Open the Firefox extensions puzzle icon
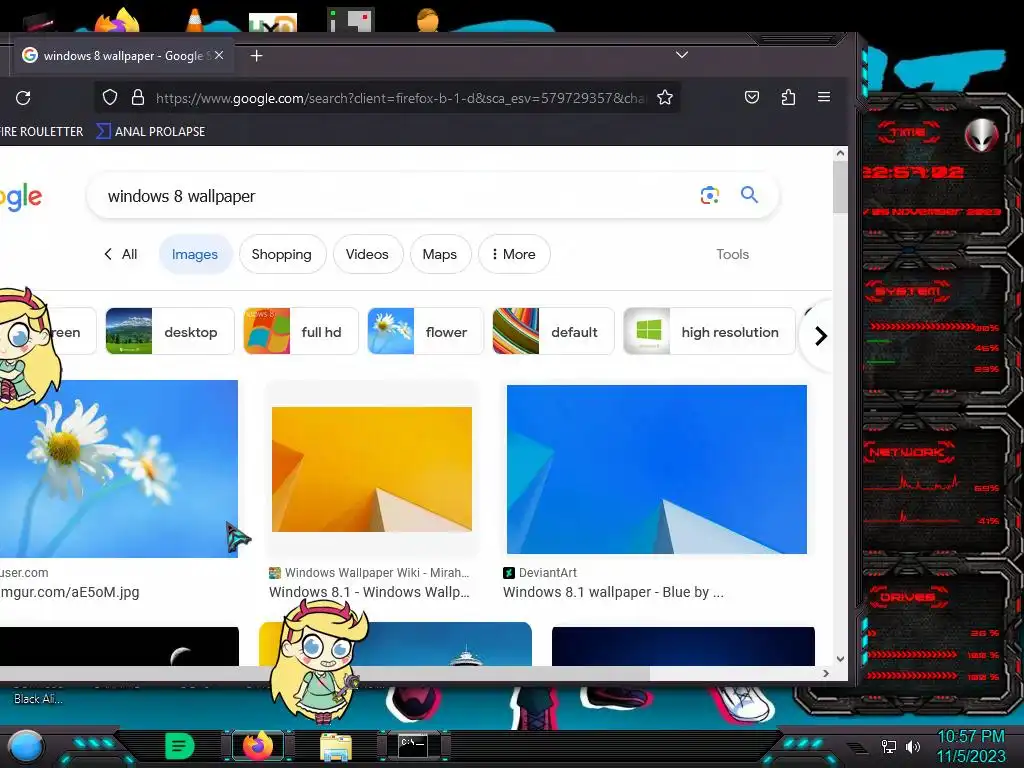The width and height of the screenshot is (1024, 768). (788, 97)
